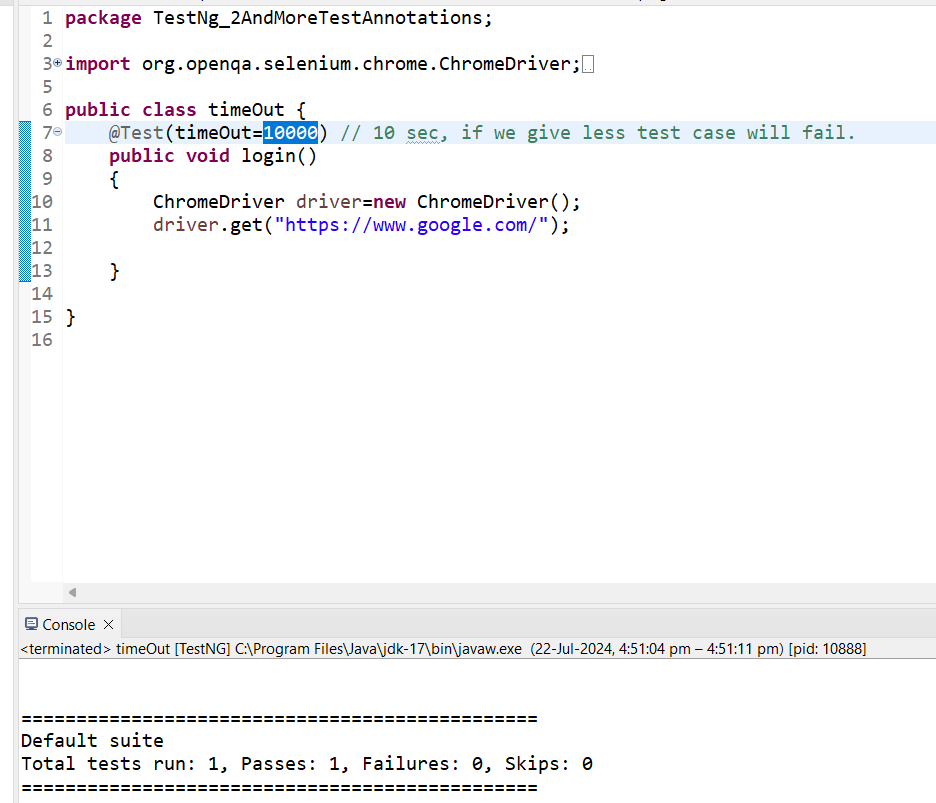Switch to the Console tab
The height and width of the screenshot is (803, 936).
click(68, 624)
